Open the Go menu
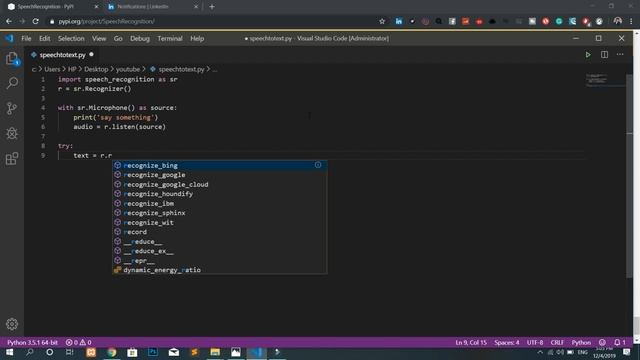Screen dimensions: 640x360 [x=118, y=38]
